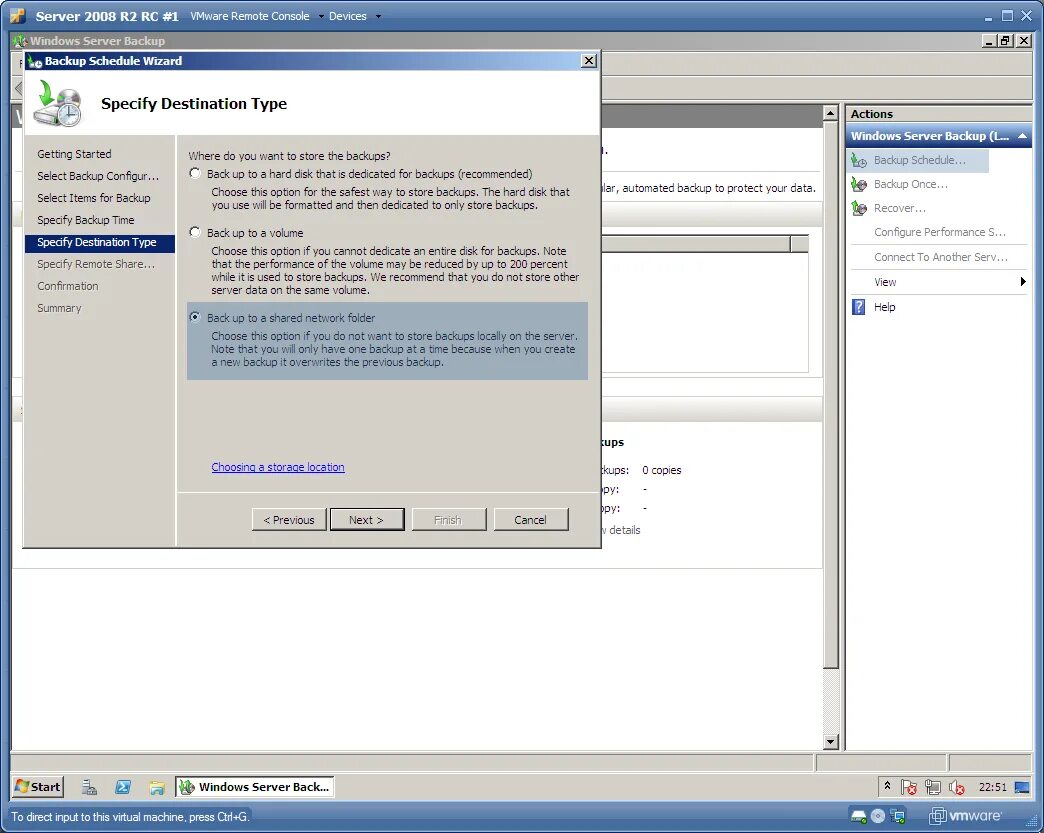This screenshot has width=1044, height=833.
Task: Click the Help question mark icon
Action: 859,307
